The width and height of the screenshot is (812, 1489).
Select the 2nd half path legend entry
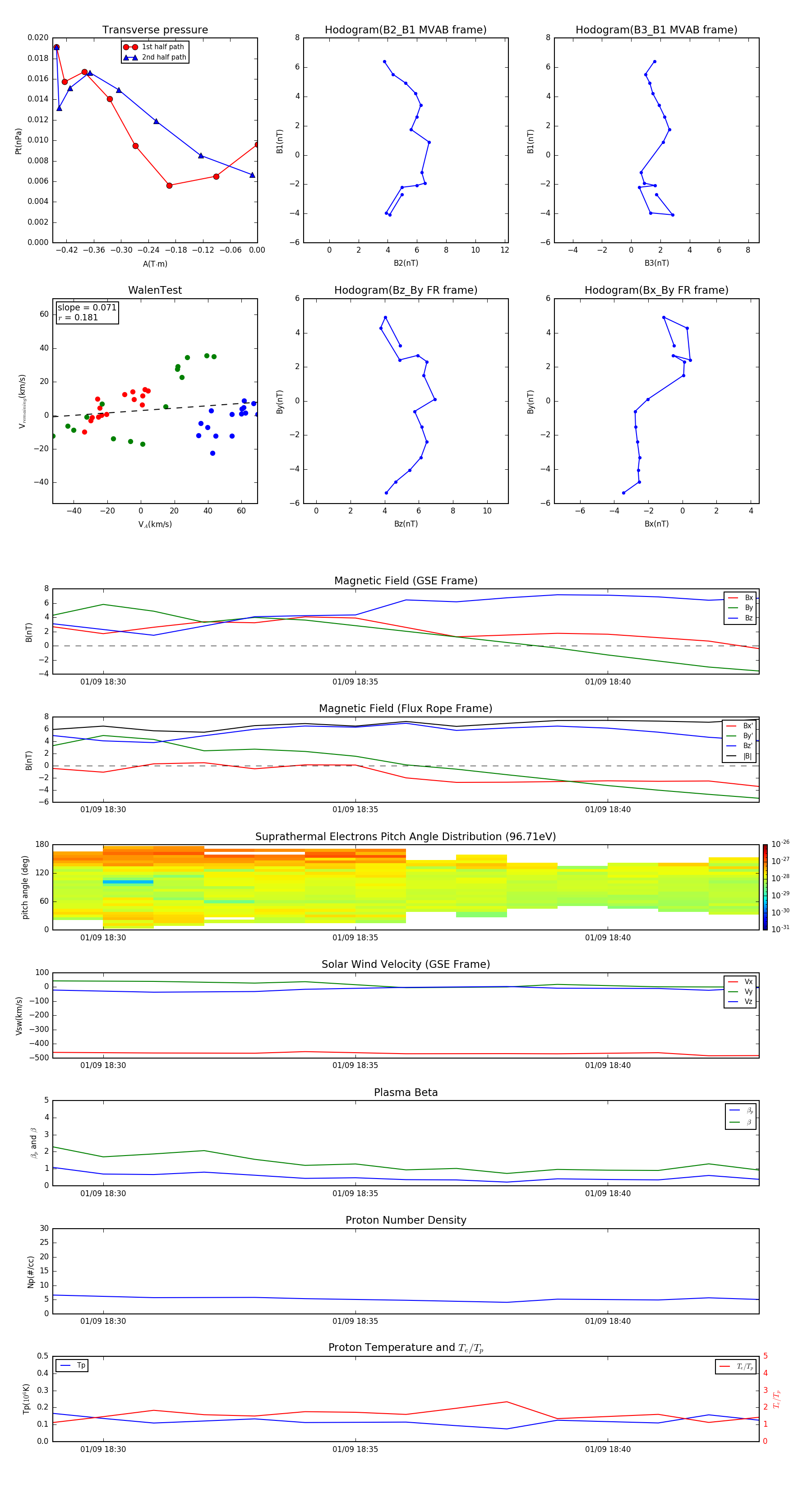point(155,57)
